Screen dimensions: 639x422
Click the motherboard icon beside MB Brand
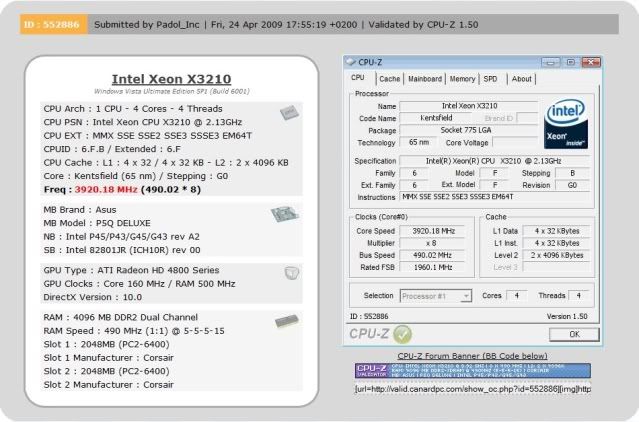(x=284, y=214)
